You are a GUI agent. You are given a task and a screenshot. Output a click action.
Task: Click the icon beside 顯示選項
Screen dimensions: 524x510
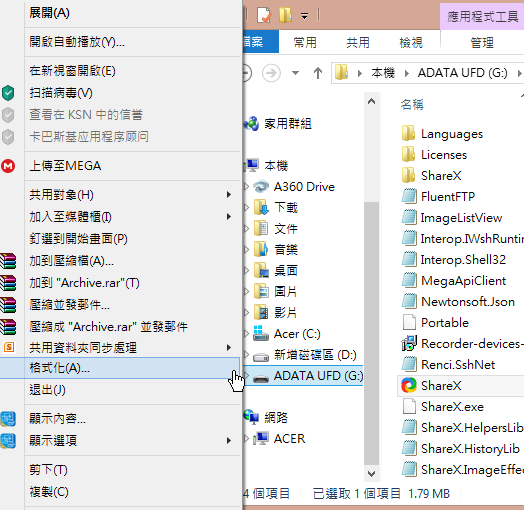click(8, 441)
